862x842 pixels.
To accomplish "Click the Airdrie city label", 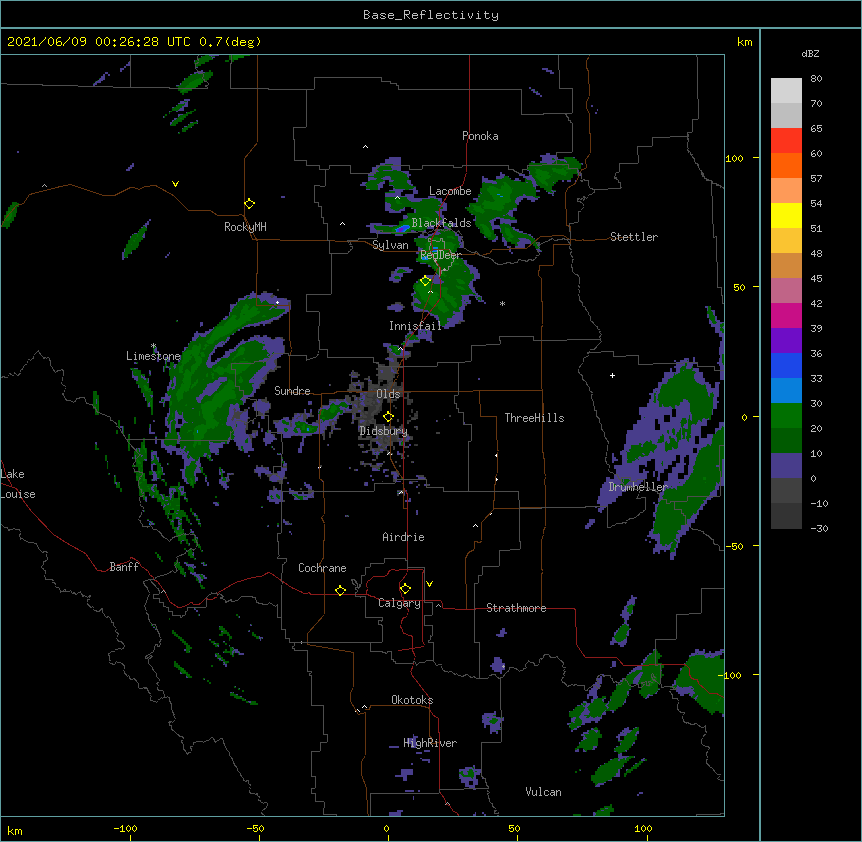I will point(404,537).
